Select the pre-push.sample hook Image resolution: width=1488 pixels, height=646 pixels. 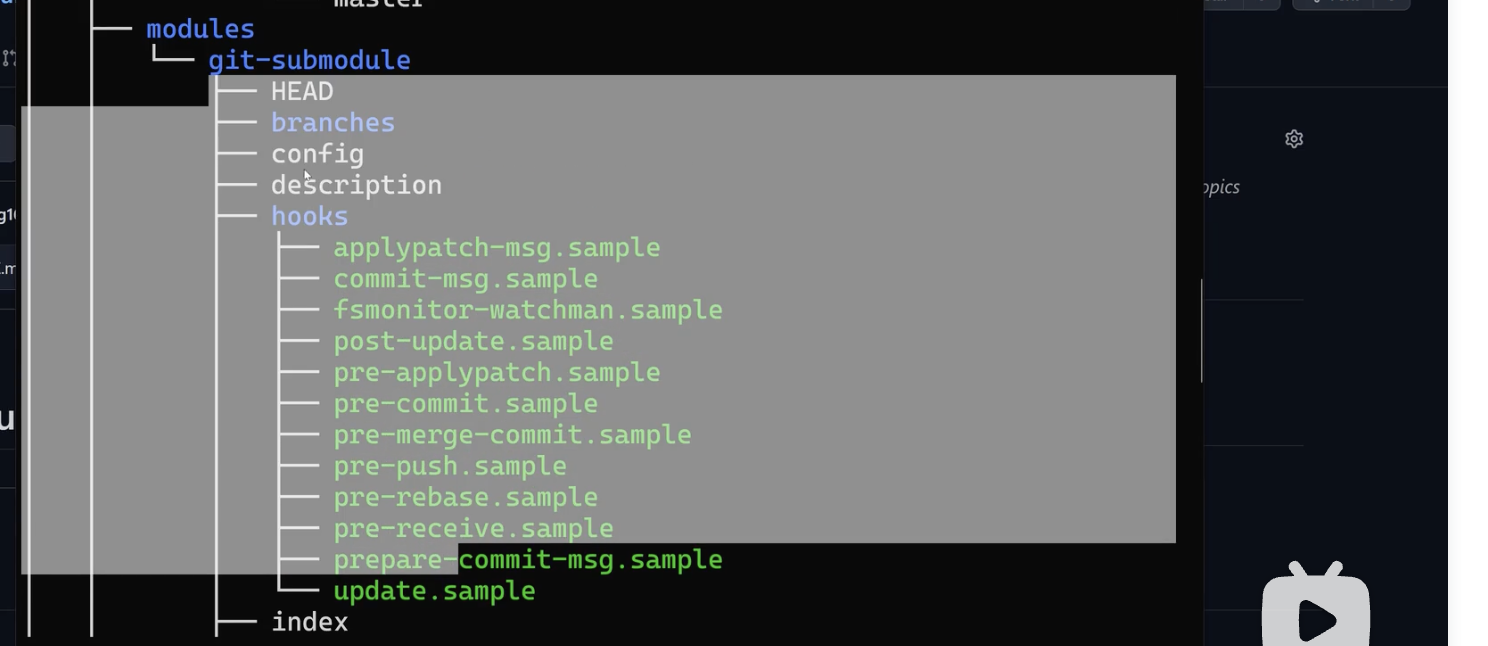coord(450,466)
